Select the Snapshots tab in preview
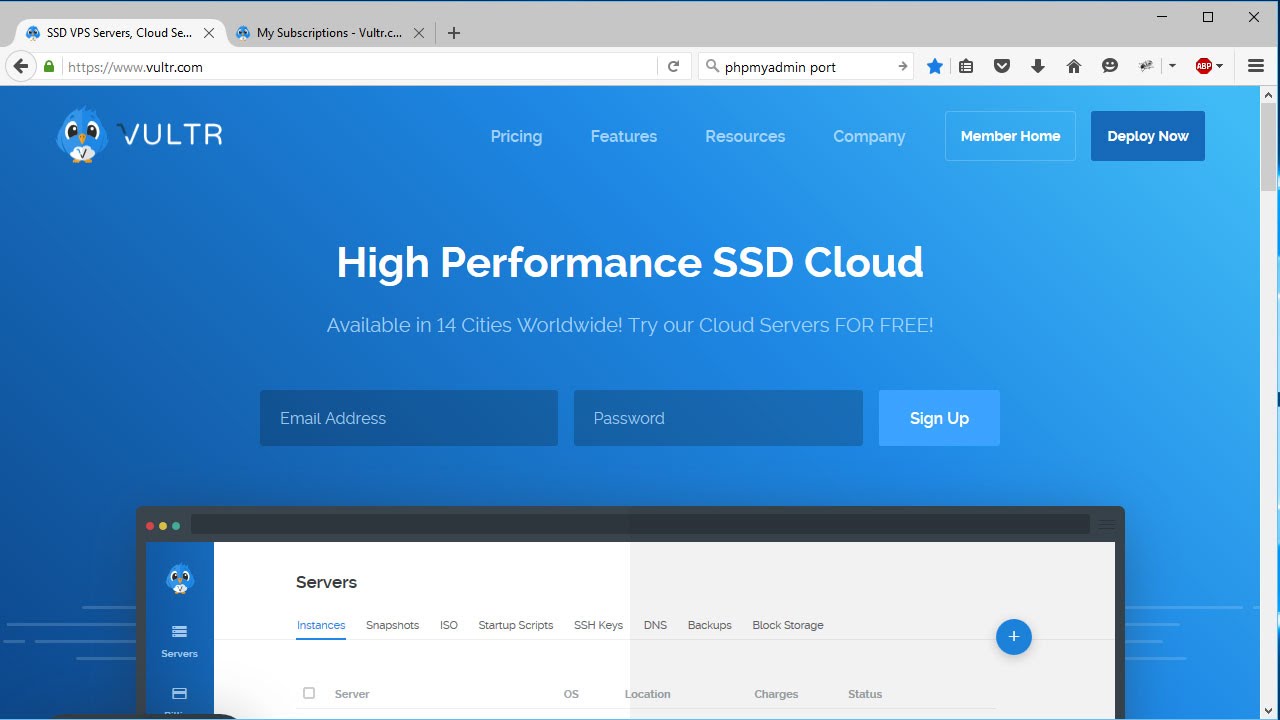 tap(392, 625)
